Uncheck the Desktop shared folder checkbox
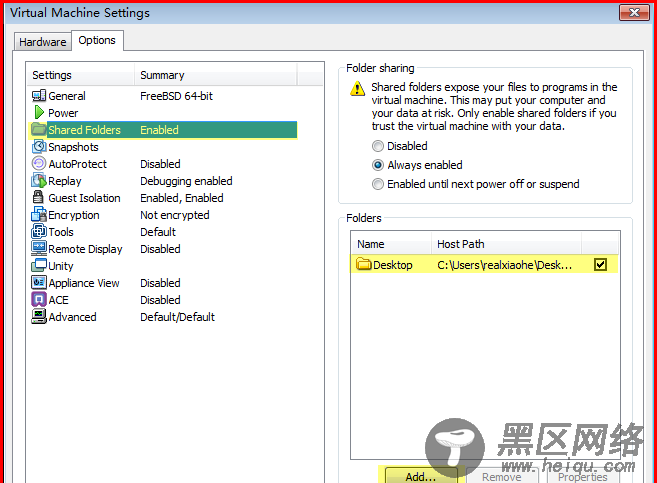 (600, 264)
